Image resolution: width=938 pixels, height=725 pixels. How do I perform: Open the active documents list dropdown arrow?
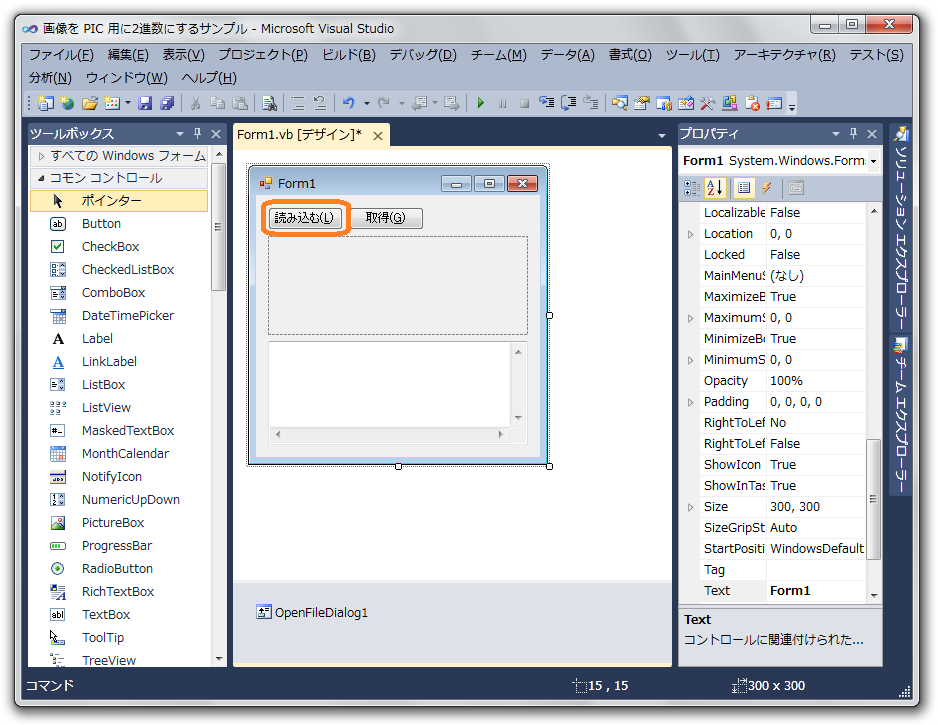click(x=662, y=136)
